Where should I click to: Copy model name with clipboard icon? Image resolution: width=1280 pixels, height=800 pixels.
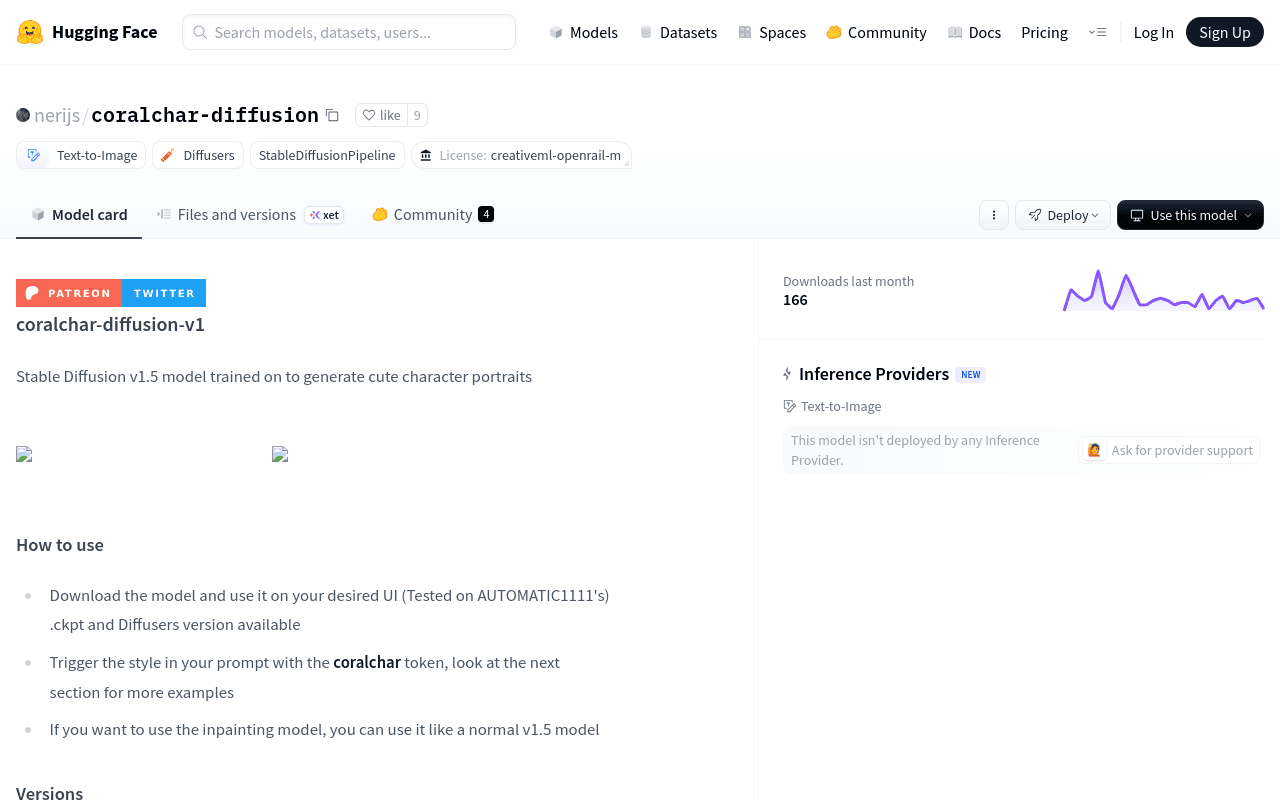coord(332,115)
